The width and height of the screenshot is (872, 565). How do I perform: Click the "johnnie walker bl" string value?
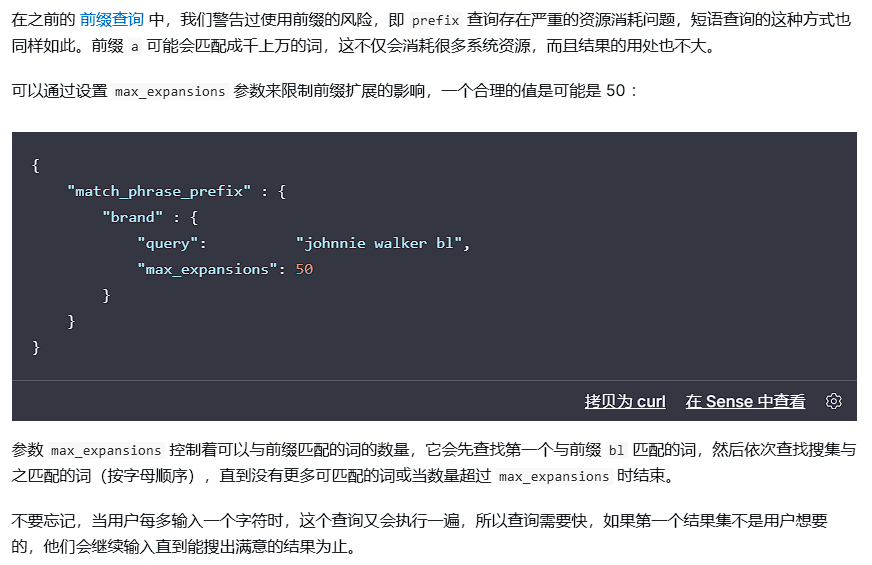click(x=382, y=243)
